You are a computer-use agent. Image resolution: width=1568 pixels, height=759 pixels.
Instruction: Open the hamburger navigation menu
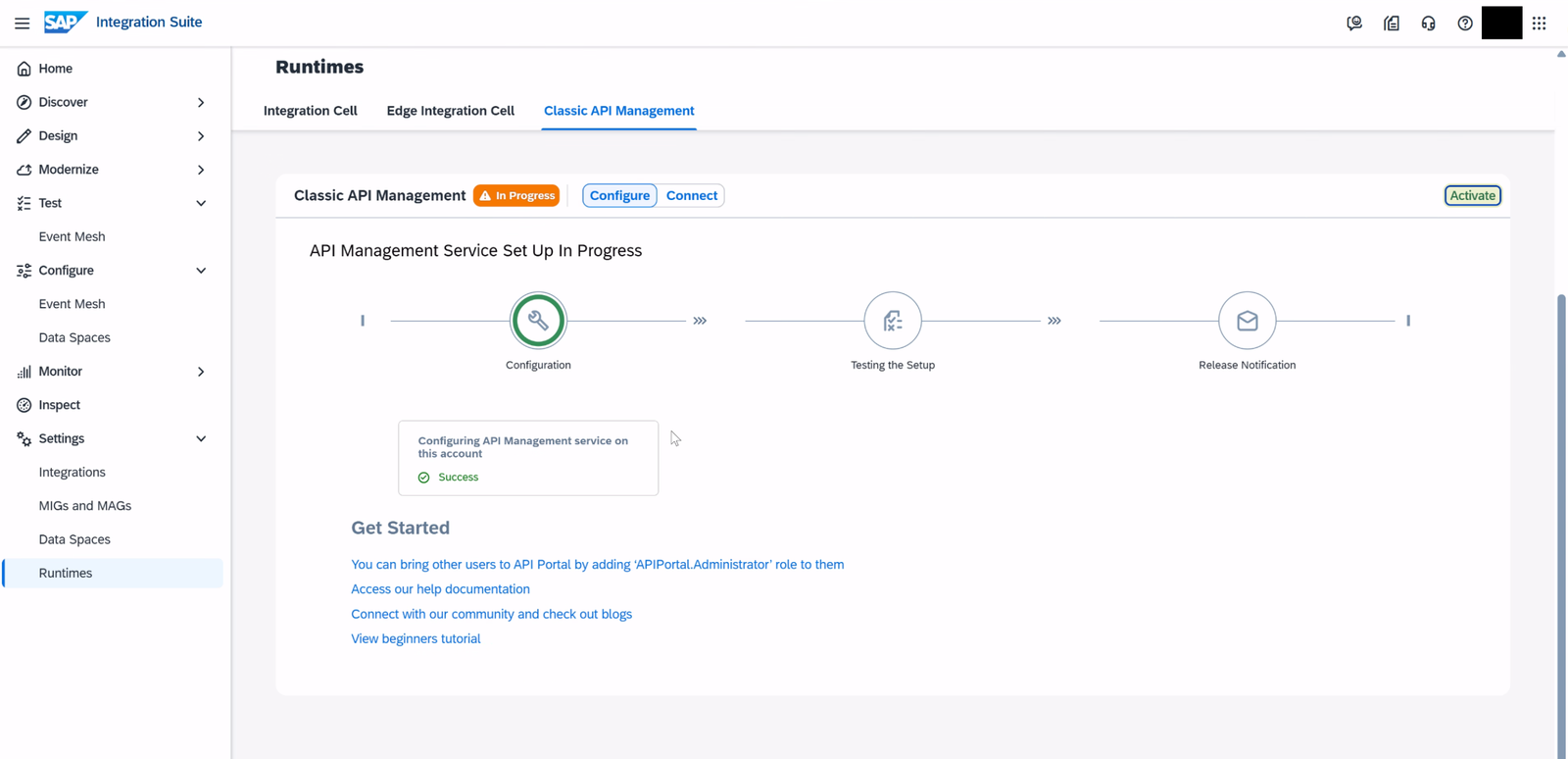22,23
